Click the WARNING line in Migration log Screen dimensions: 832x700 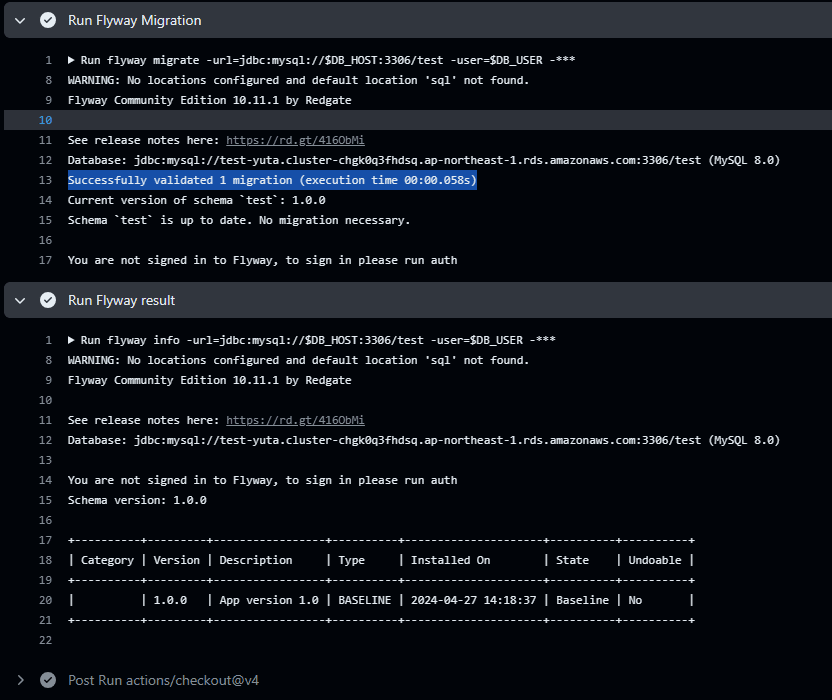click(298, 80)
